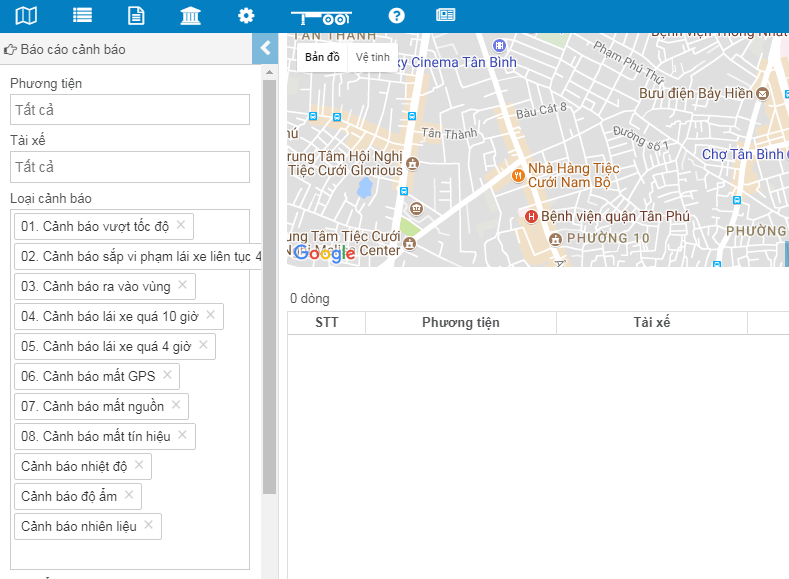Switch map to Bản đồ view
This screenshot has width=789, height=579.
(322, 57)
